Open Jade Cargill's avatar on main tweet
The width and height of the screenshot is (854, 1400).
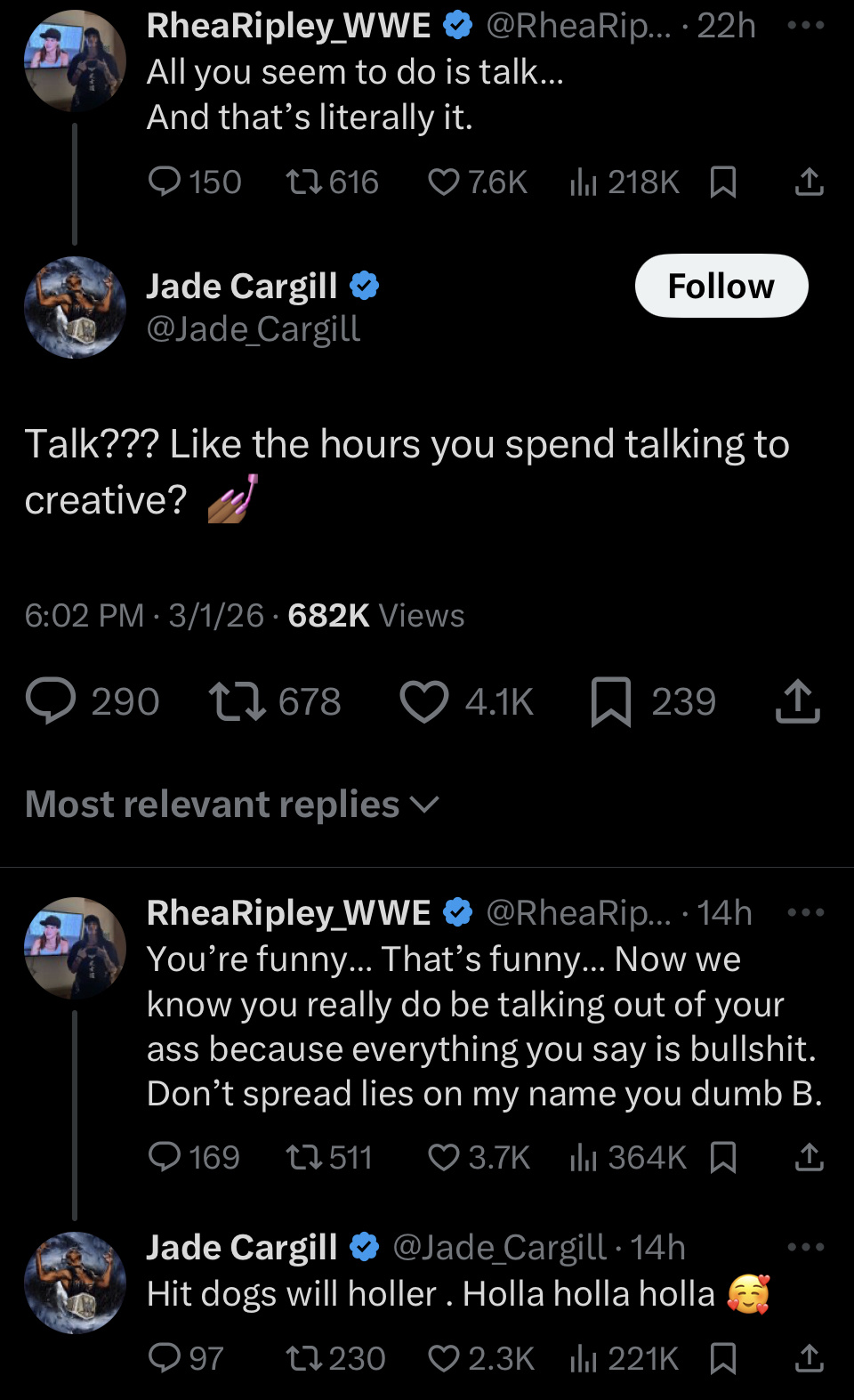coord(75,307)
